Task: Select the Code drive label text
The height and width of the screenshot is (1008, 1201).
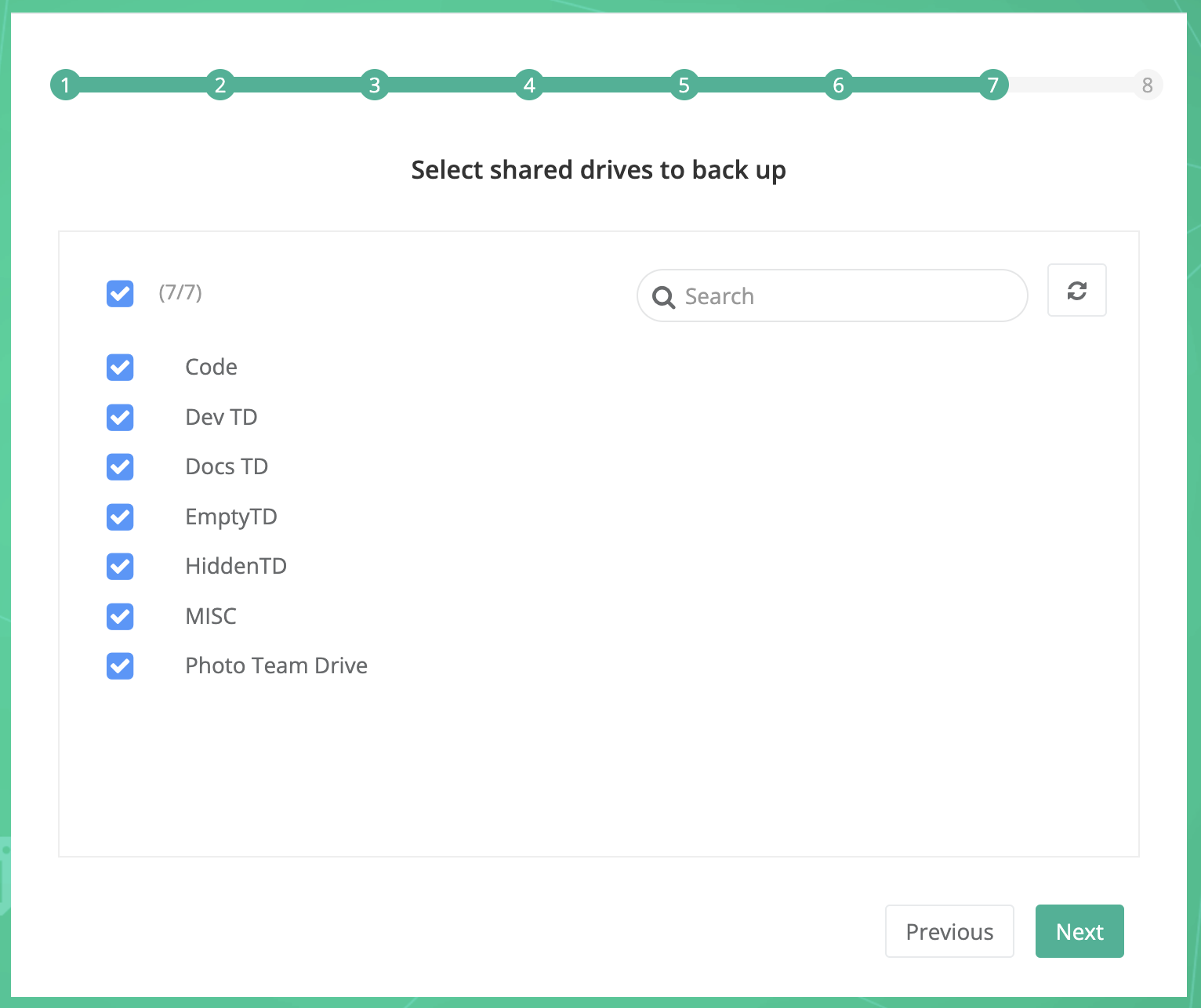Action: pos(211,367)
